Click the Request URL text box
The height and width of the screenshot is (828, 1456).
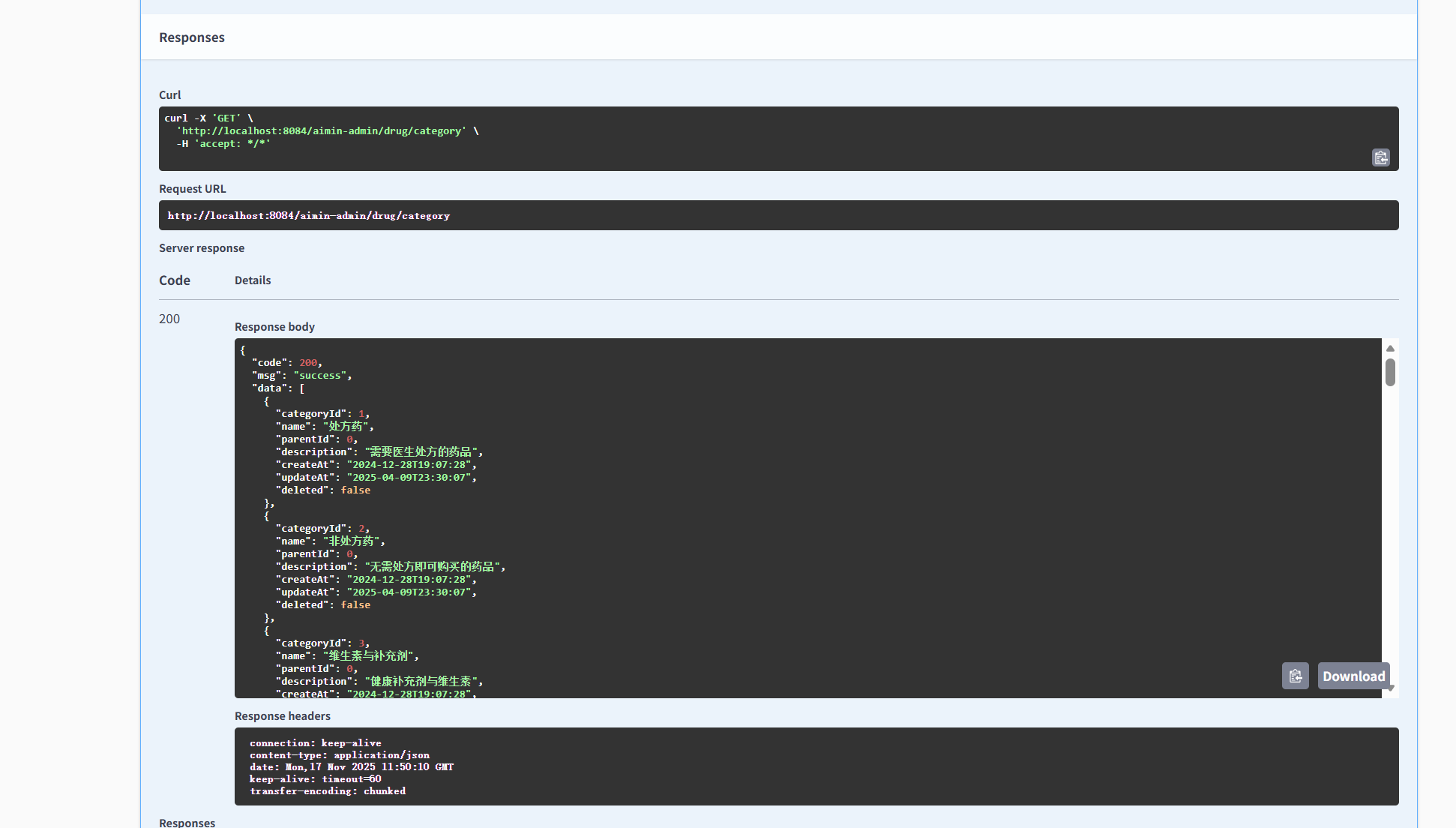[x=777, y=215]
